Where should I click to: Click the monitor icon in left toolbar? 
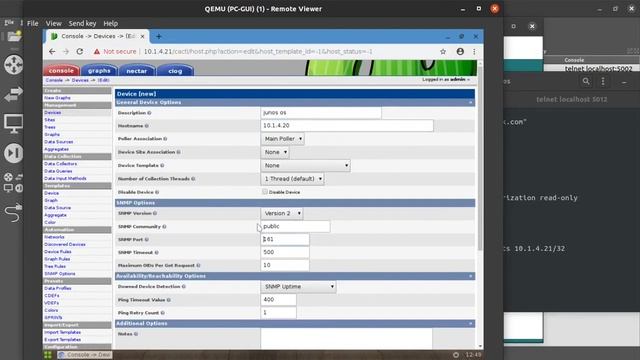pos(13,124)
